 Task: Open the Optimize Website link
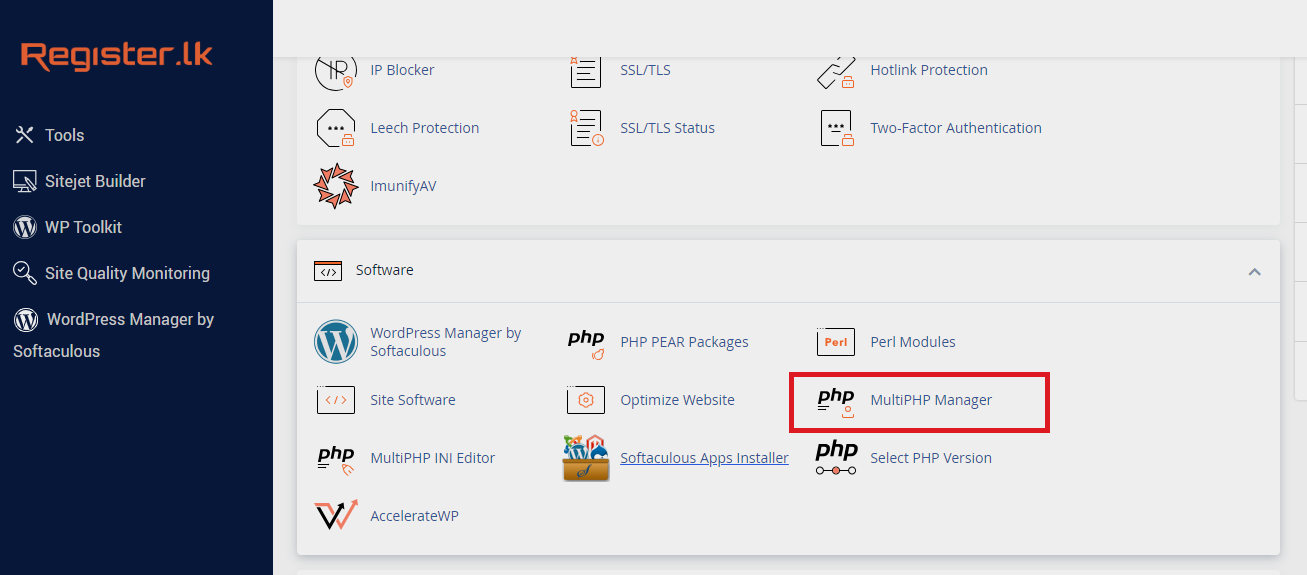[x=677, y=400]
